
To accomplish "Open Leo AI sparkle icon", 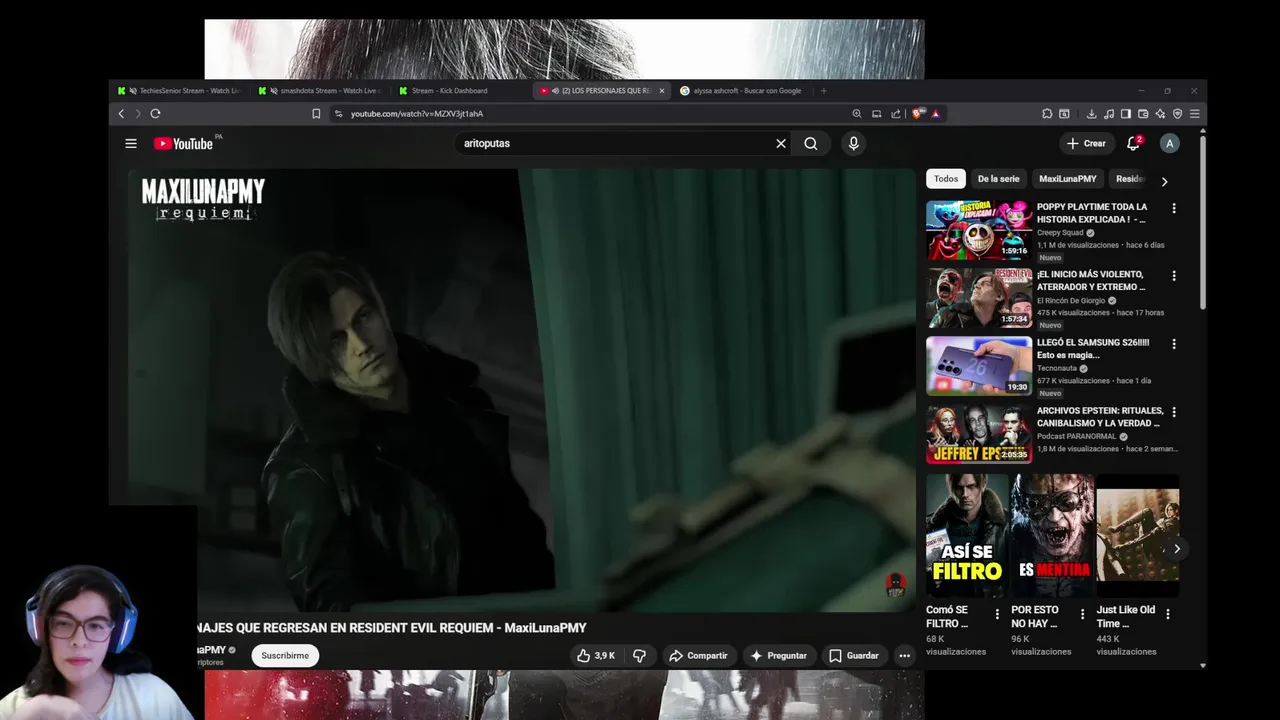I will (x=1160, y=114).
